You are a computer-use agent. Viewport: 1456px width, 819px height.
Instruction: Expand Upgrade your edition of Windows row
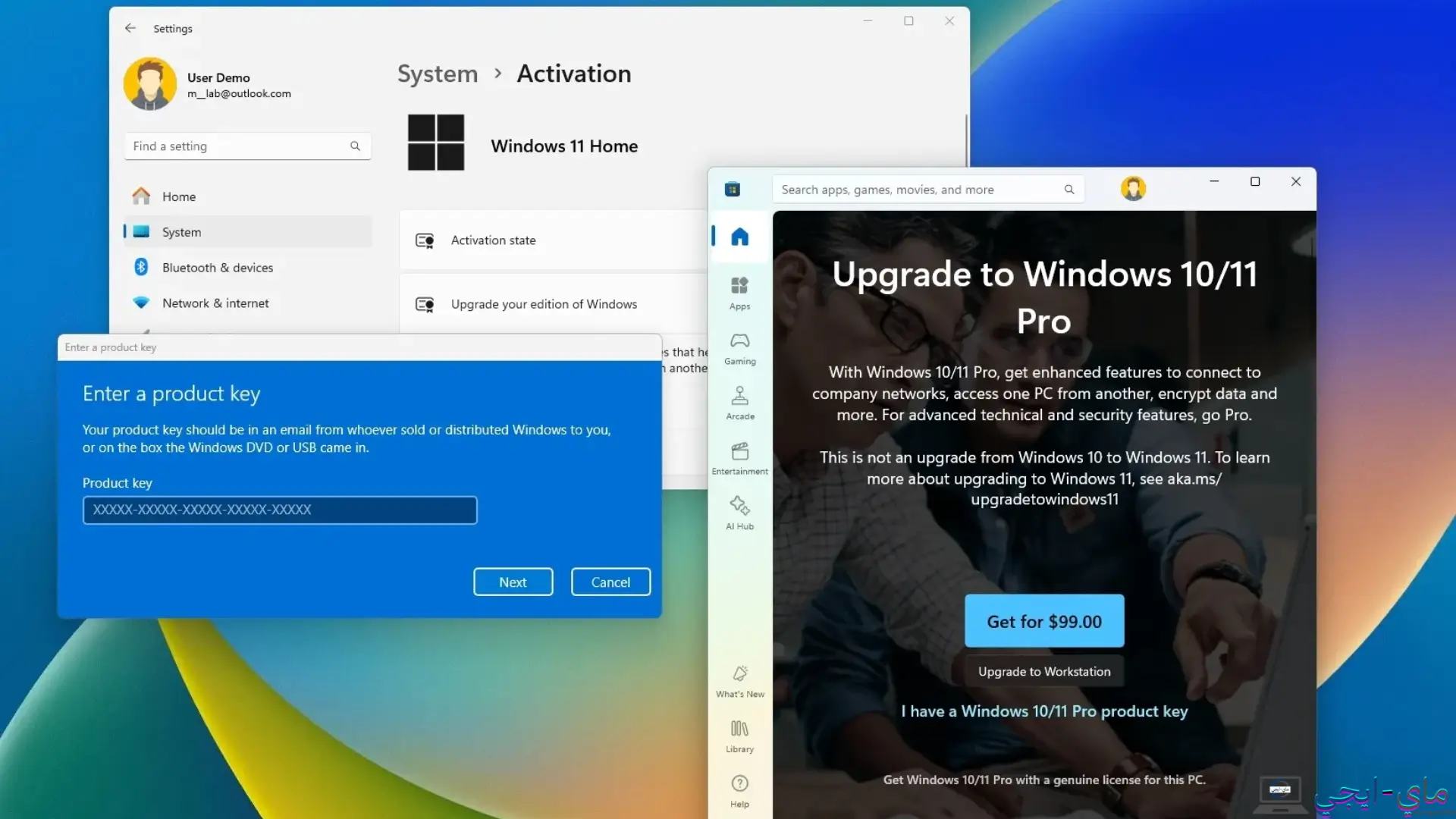554,304
